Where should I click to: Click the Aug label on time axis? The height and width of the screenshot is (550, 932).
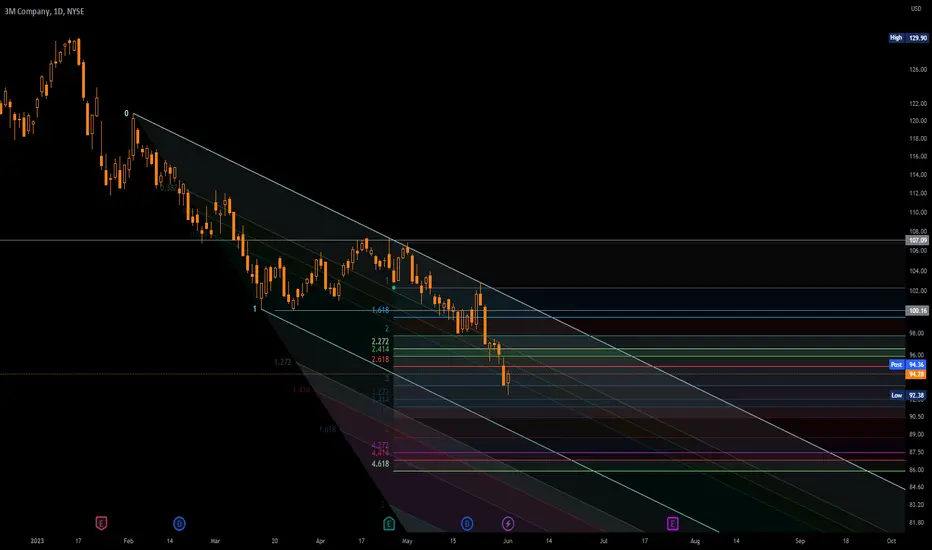coord(695,540)
